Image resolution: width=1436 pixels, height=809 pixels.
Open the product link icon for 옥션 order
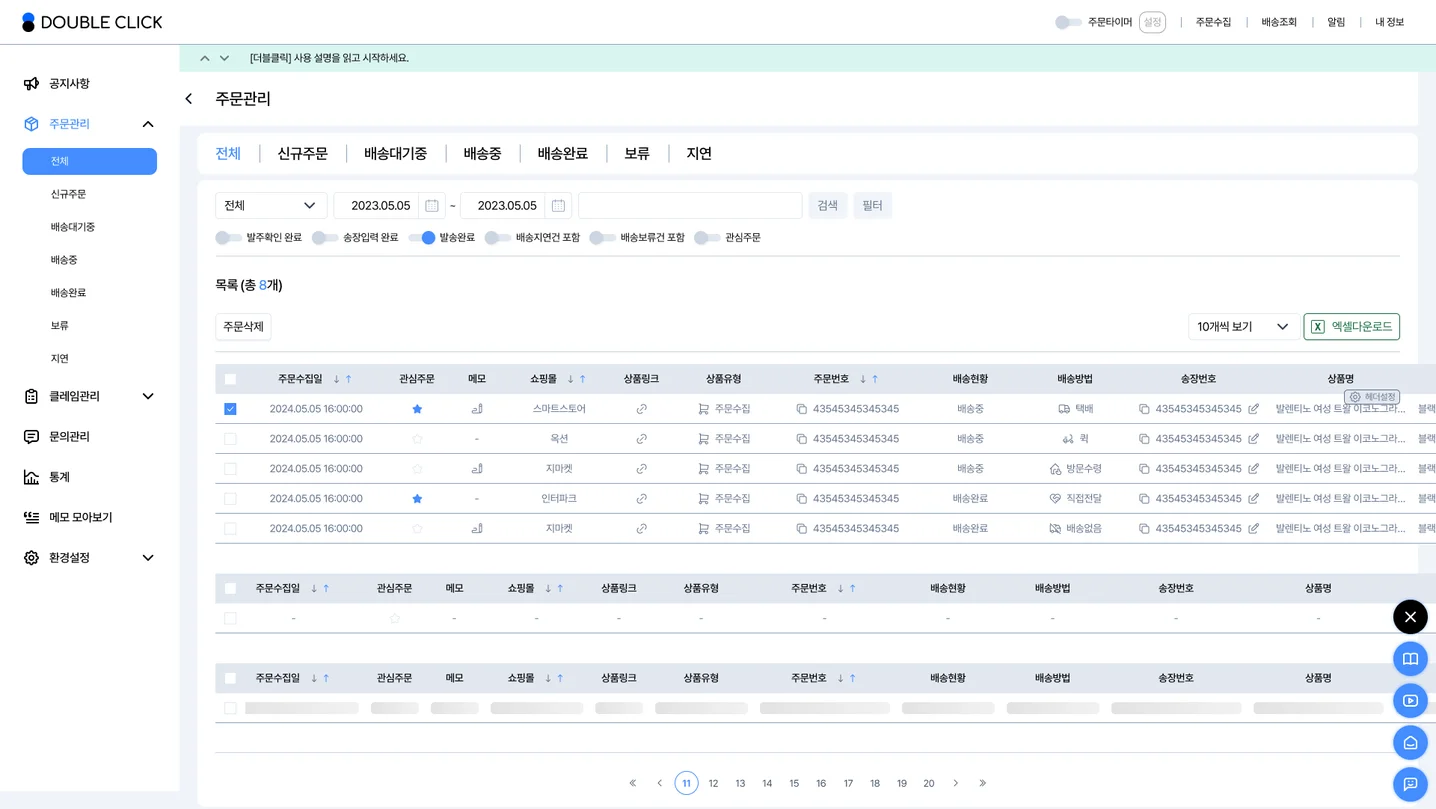coord(641,439)
